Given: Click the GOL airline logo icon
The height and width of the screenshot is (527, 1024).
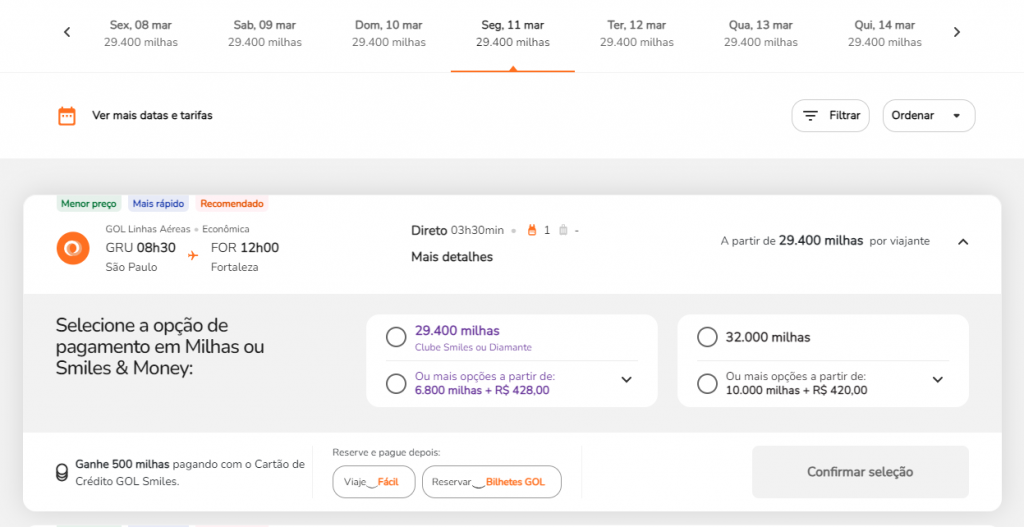Looking at the screenshot, I should tap(73, 248).
